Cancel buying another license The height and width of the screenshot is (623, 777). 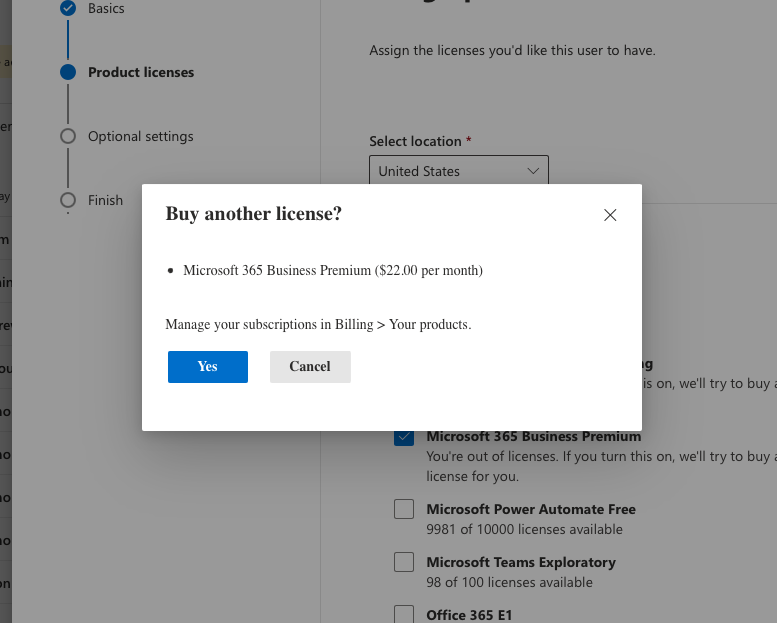tap(310, 367)
